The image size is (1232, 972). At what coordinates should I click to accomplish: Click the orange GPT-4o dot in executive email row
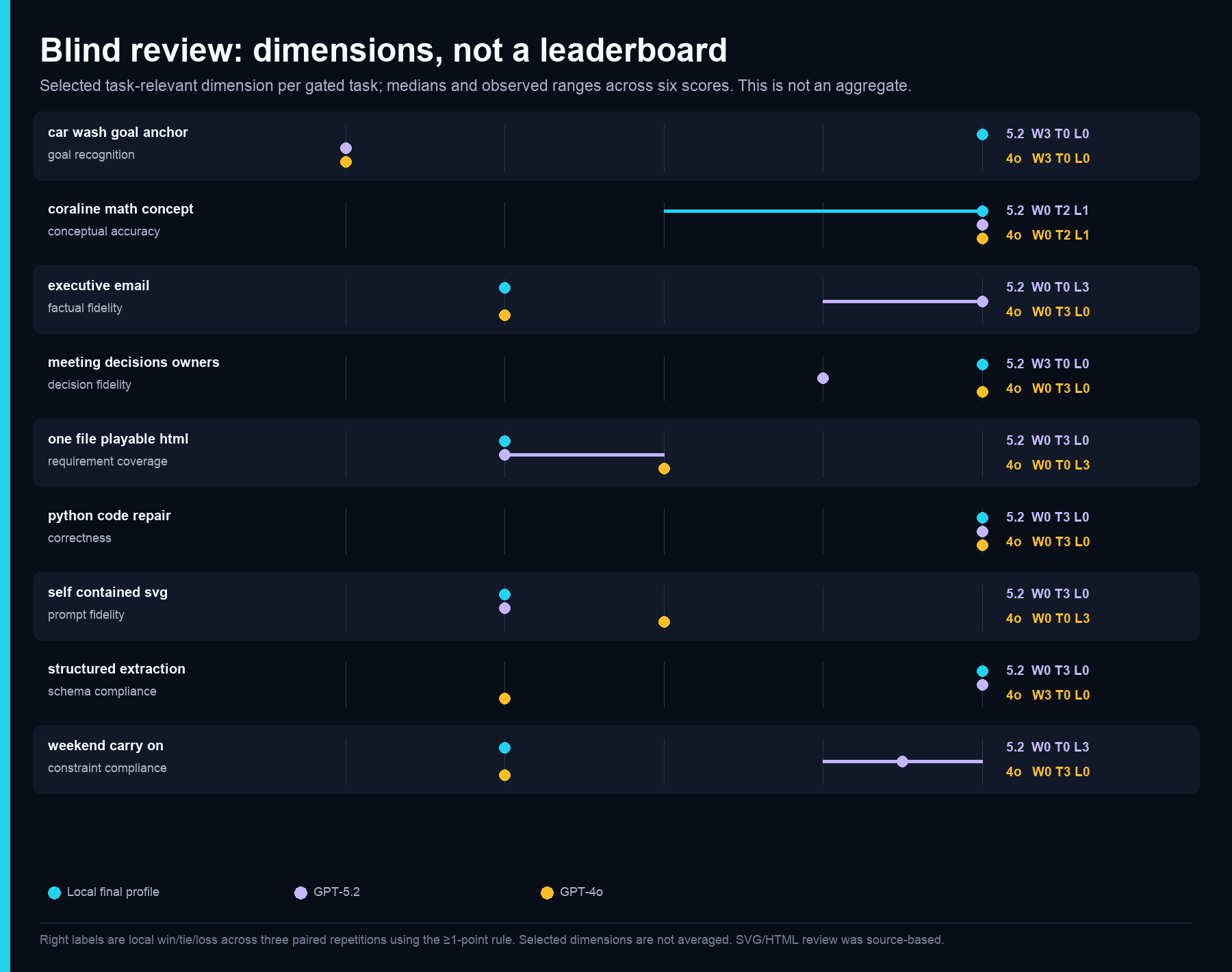[x=504, y=315]
